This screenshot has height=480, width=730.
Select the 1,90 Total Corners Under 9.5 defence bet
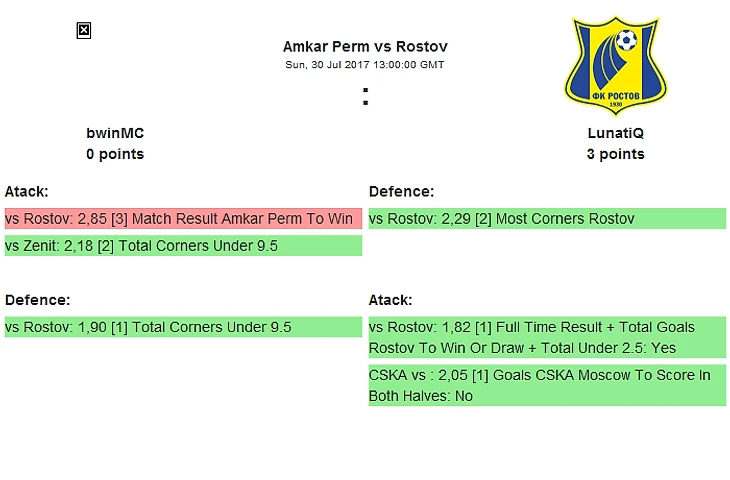tap(183, 327)
